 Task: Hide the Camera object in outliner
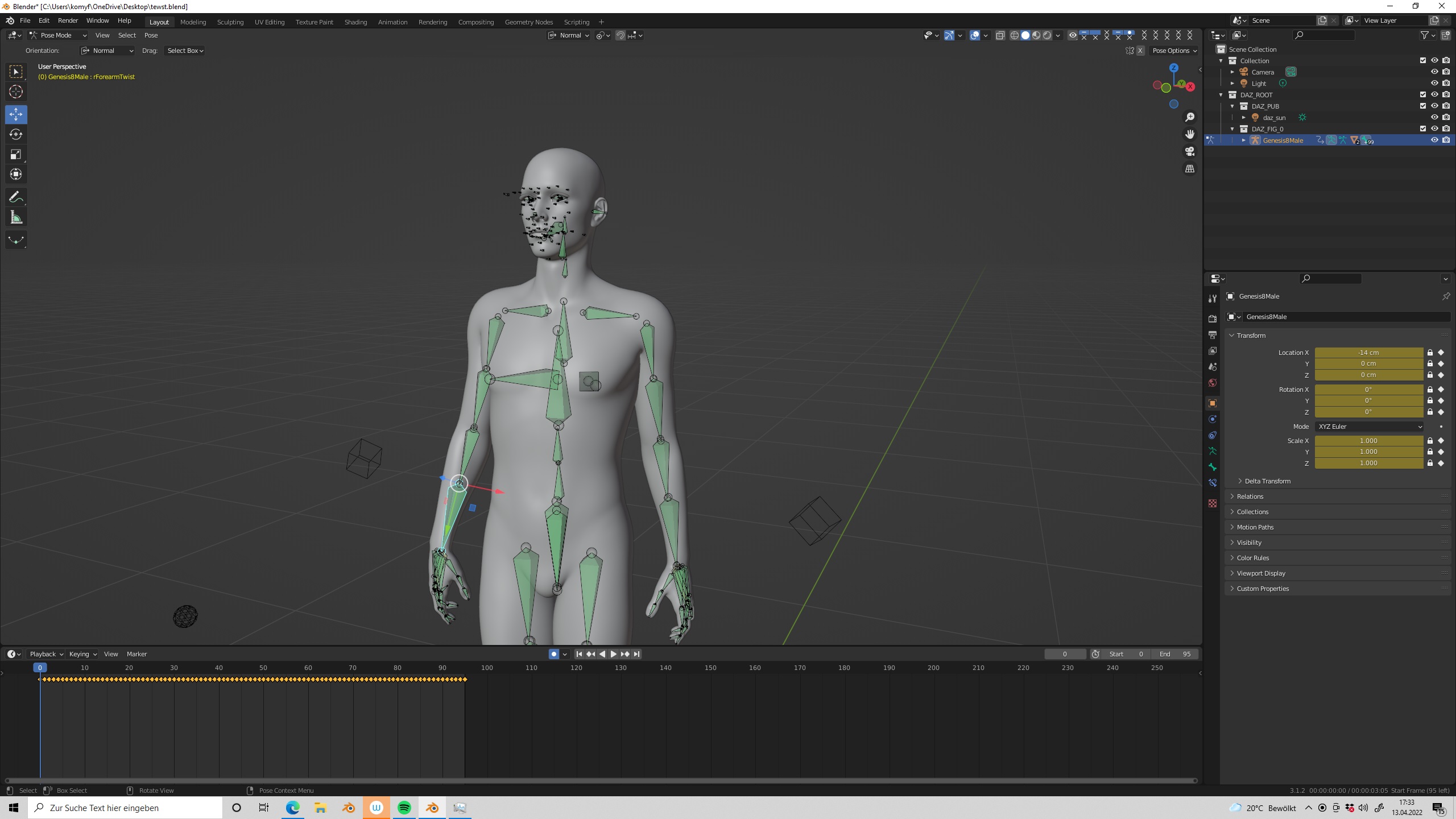[1434, 72]
